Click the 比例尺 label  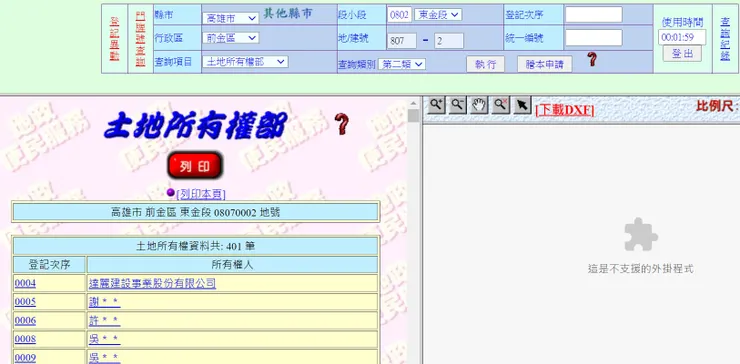click(717, 107)
